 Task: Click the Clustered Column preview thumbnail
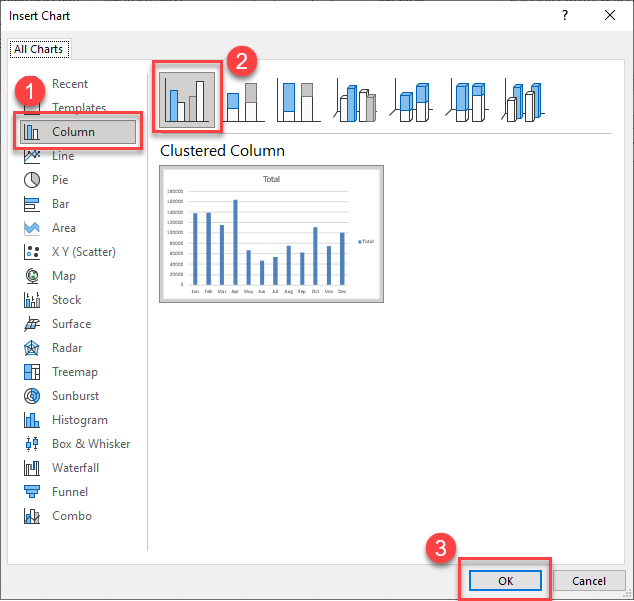click(271, 233)
